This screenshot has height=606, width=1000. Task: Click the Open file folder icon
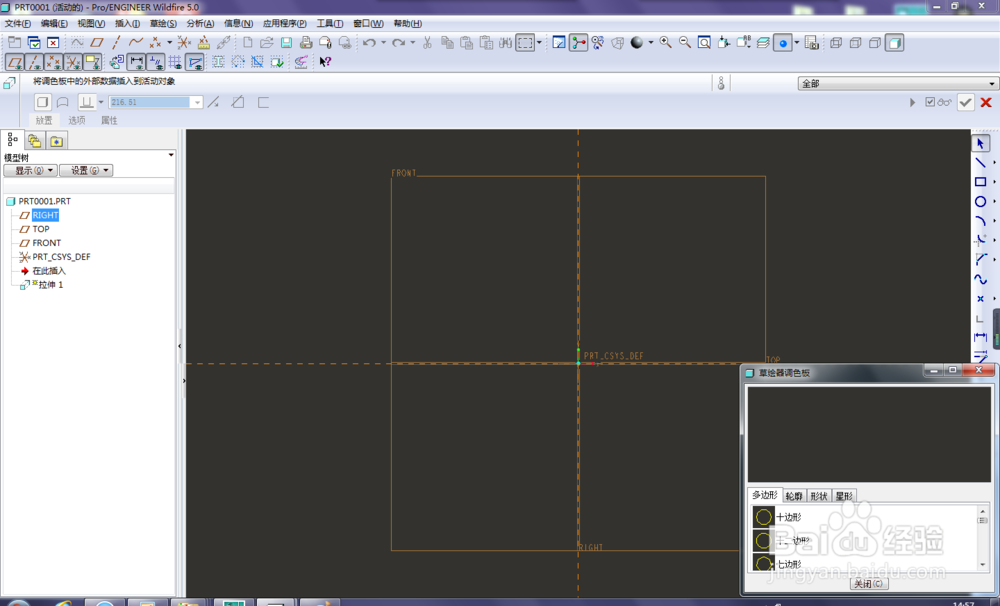click(267, 43)
